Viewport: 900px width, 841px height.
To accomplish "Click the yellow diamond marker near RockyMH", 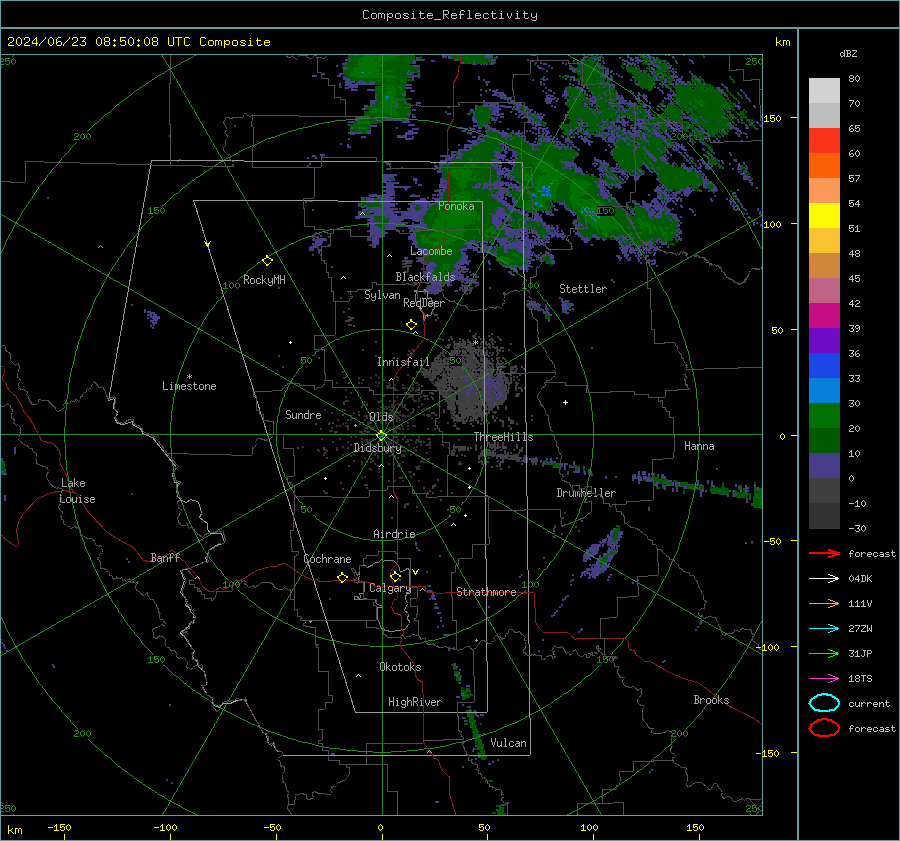I will (x=267, y=261).
